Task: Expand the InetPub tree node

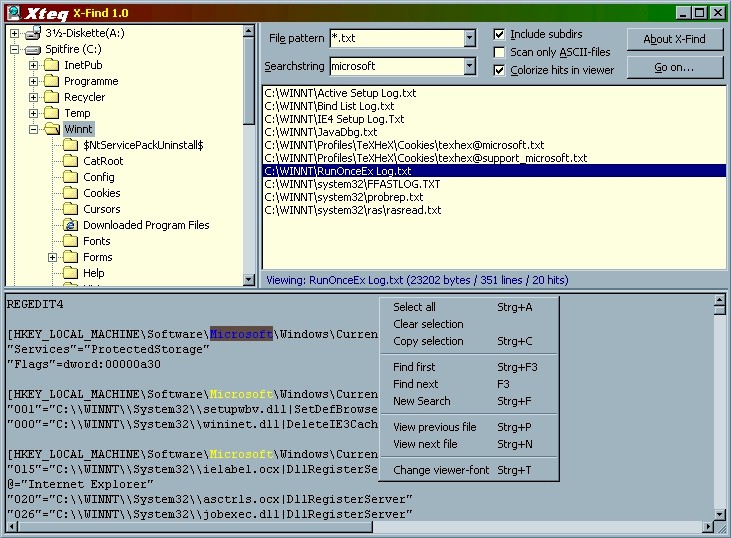Action: click(x=33, y=66)
